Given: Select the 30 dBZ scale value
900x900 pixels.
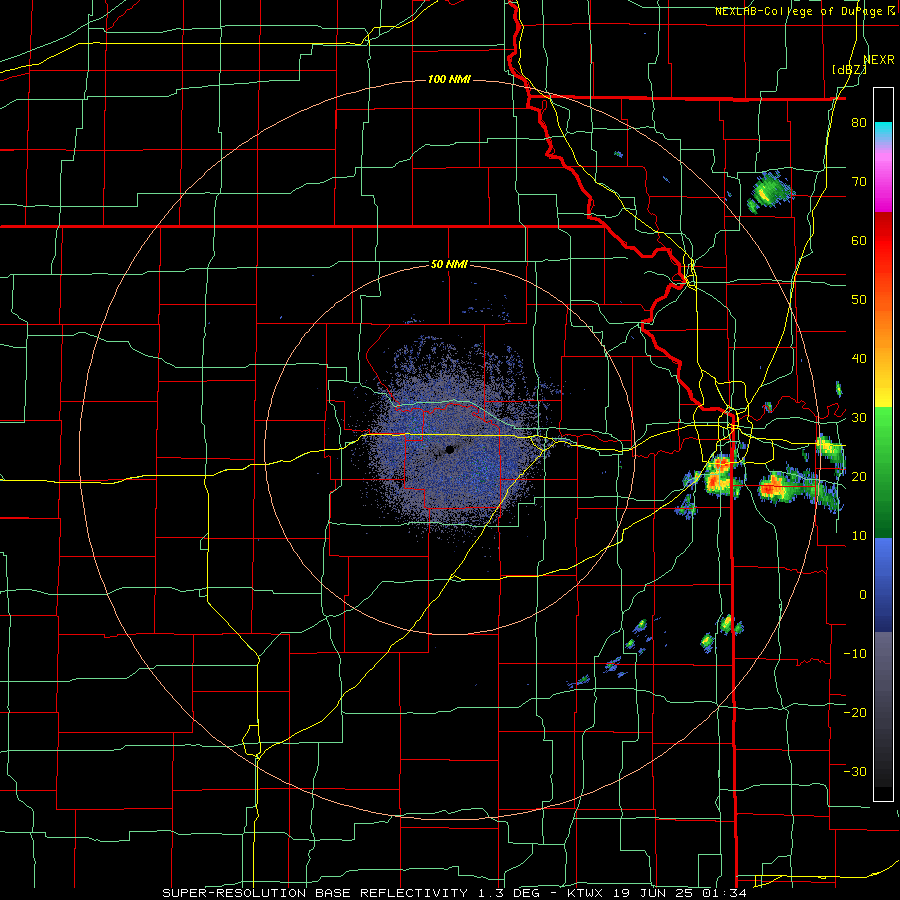Looking at the screenshot, I should [x=859, y=418].
